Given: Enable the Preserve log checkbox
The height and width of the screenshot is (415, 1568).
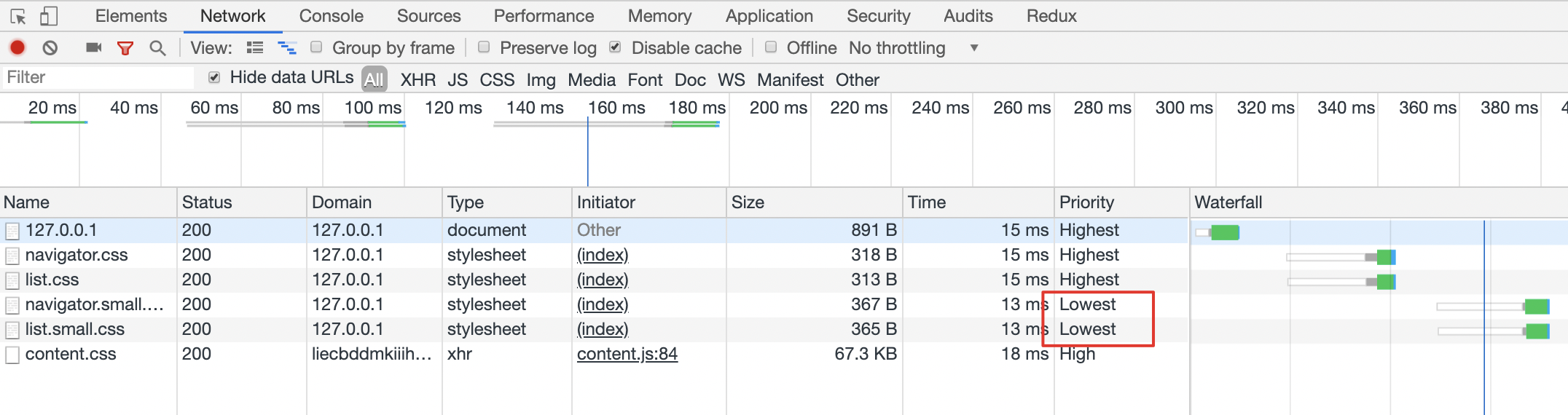Looking at the screenshot, I should (484, 47).
